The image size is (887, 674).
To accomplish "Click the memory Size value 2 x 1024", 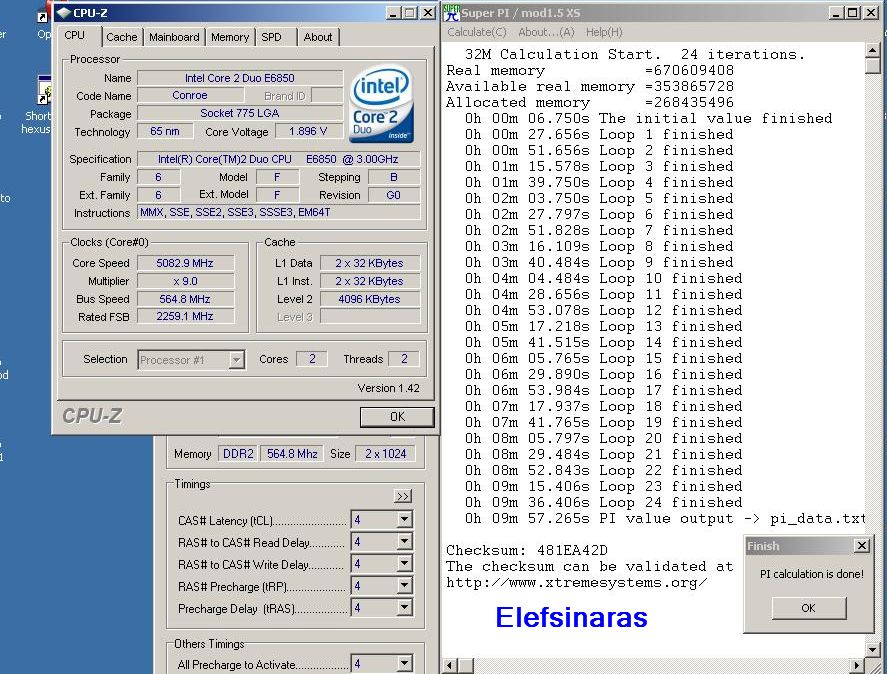I will (386, 454).
